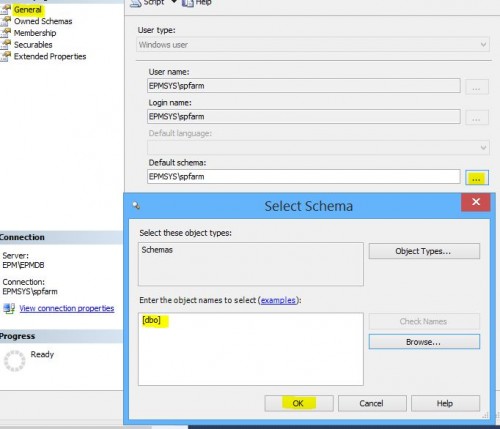Click the Login name field

[304, 116]
